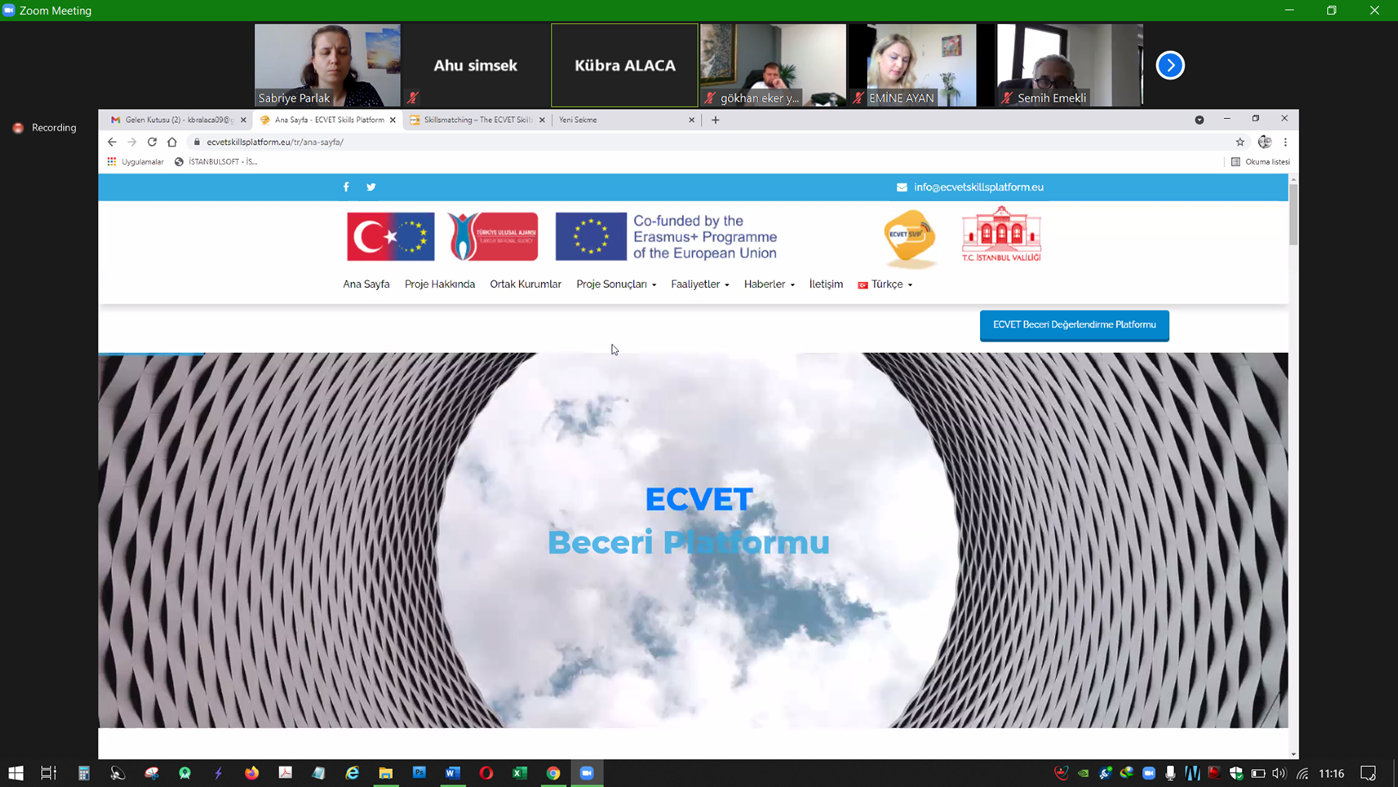Expand the Faaliyetler dropdown menu
1398x787 pixels.
(699, 284)
